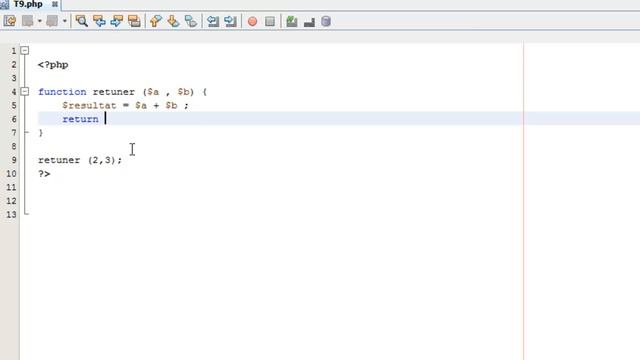
Task: Collapse the code fold at line 1
Action: click(x=25, y=51)
